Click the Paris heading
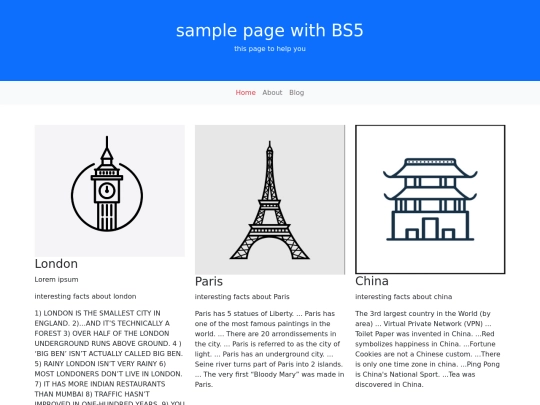Image resolution: width=540 pixels, height=405 pixels. coord(209,281)
